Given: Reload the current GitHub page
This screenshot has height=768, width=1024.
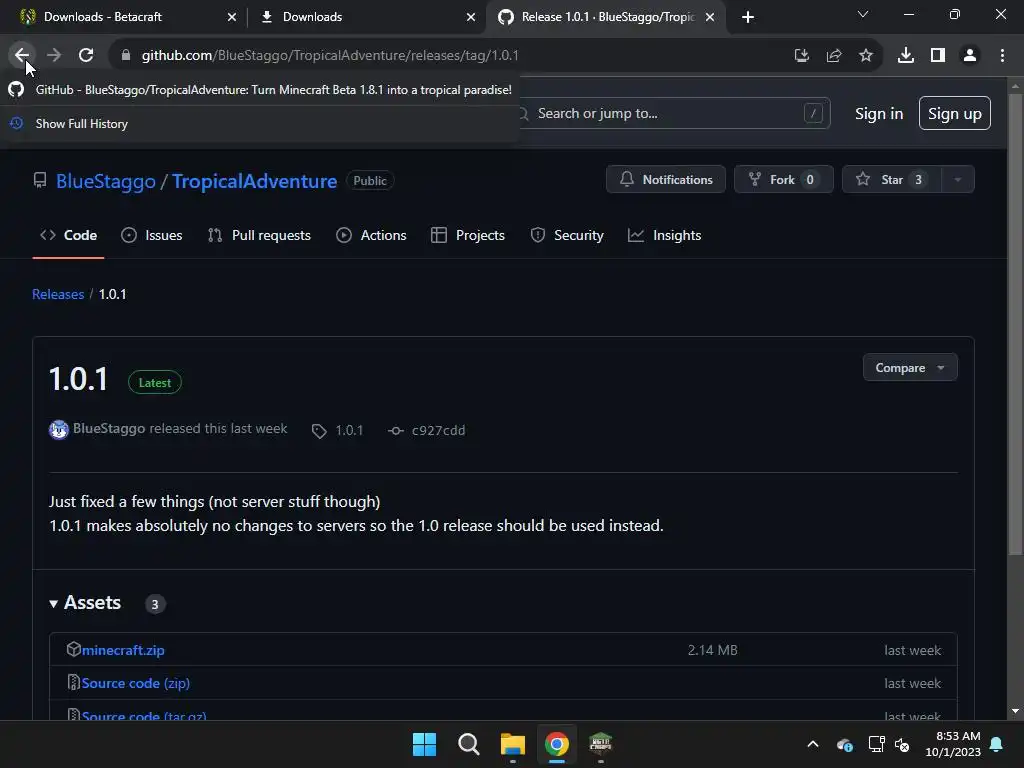Looking at the screenshot, I should tap(86, 56).
